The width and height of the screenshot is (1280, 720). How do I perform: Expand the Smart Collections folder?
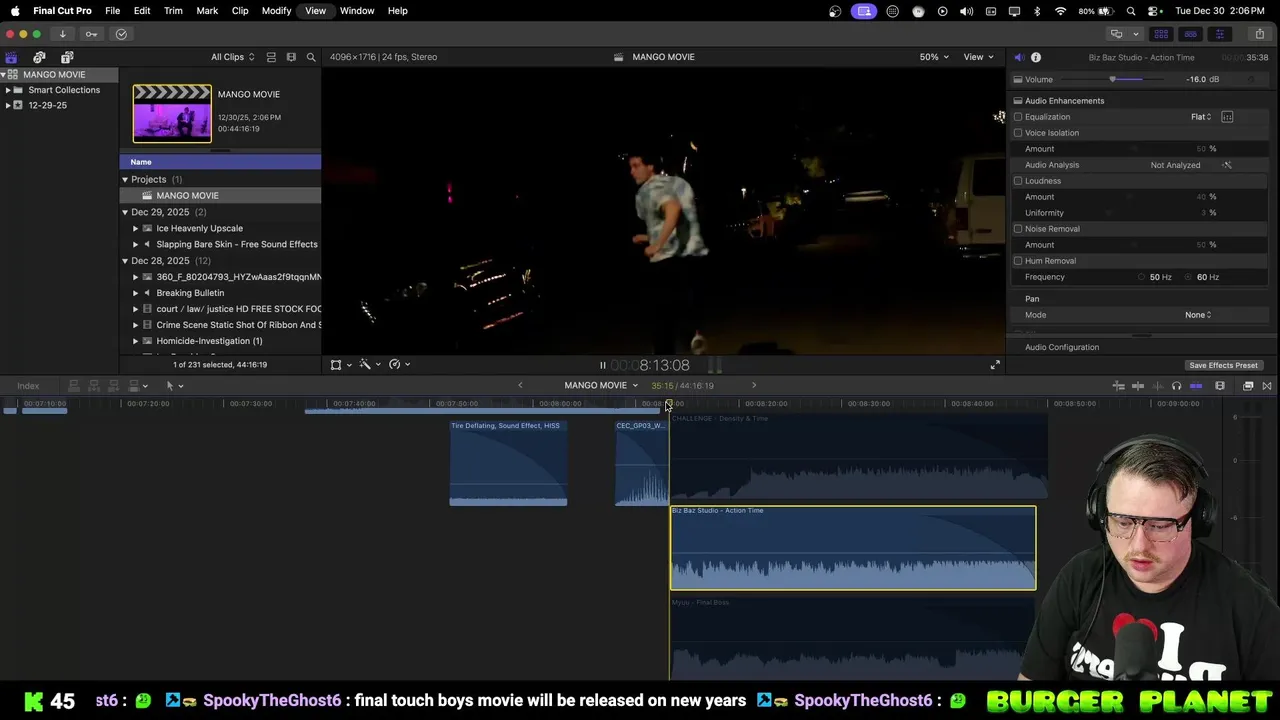pos(8,90)
